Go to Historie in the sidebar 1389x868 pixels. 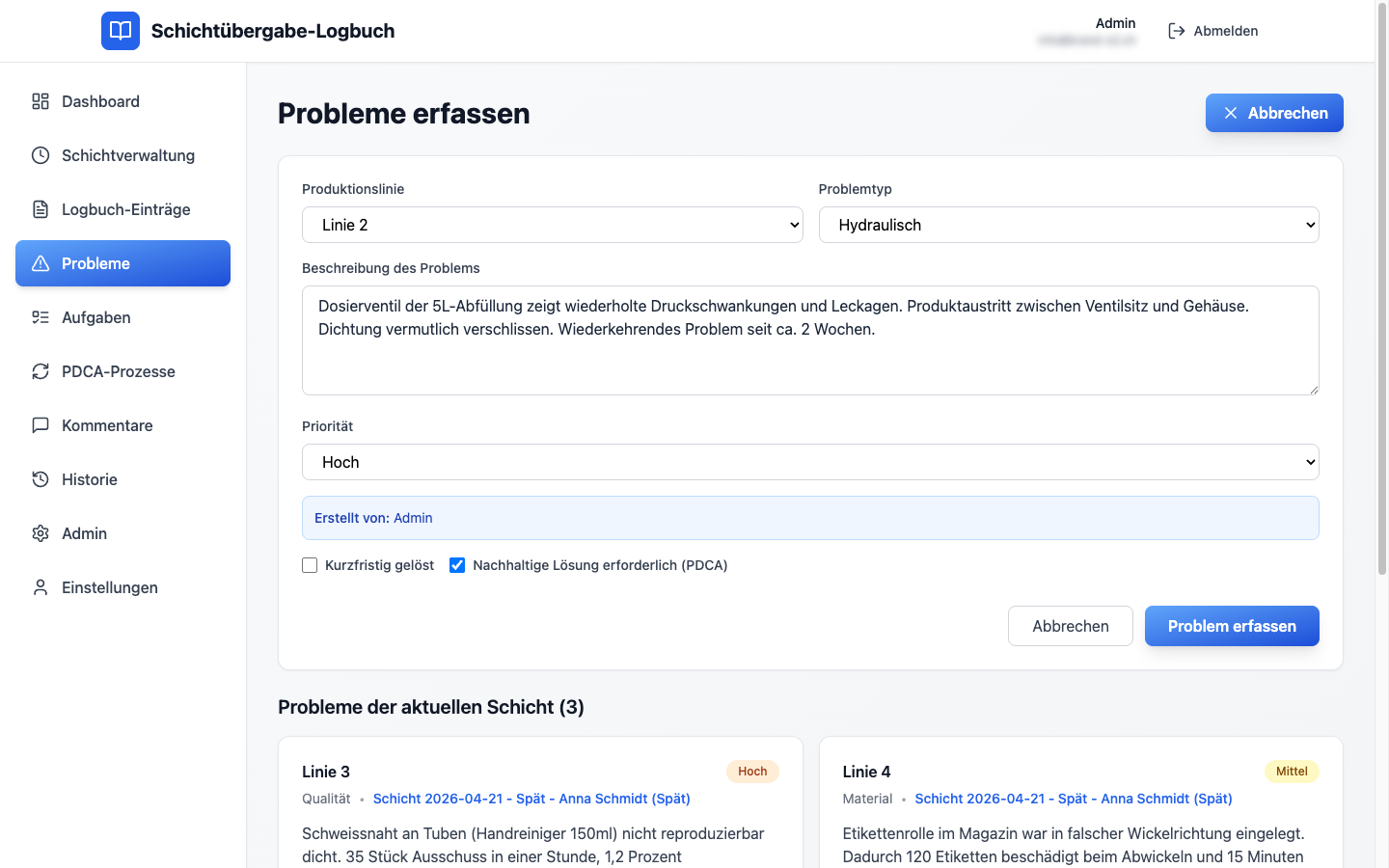[x=90, y=479]
